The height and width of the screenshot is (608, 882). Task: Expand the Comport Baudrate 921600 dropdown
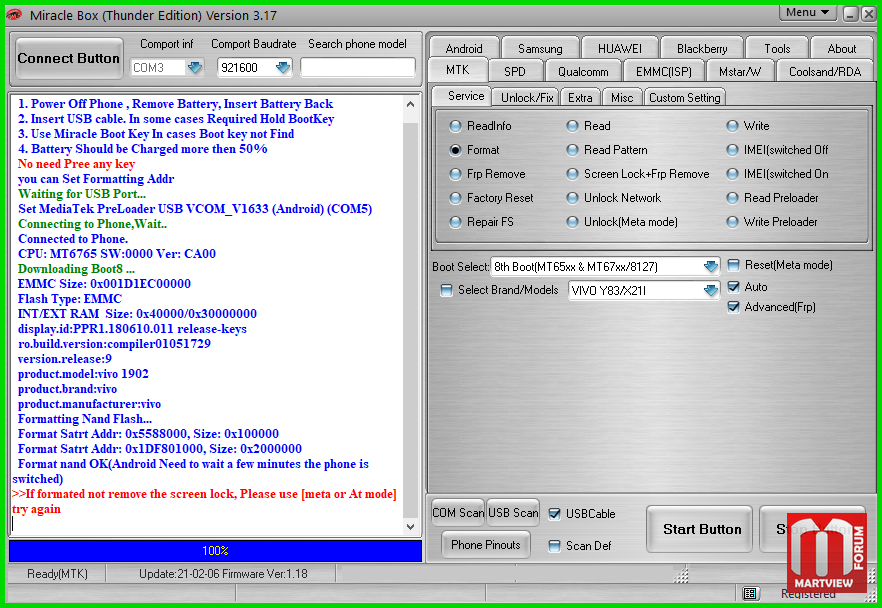coord(283,68)
